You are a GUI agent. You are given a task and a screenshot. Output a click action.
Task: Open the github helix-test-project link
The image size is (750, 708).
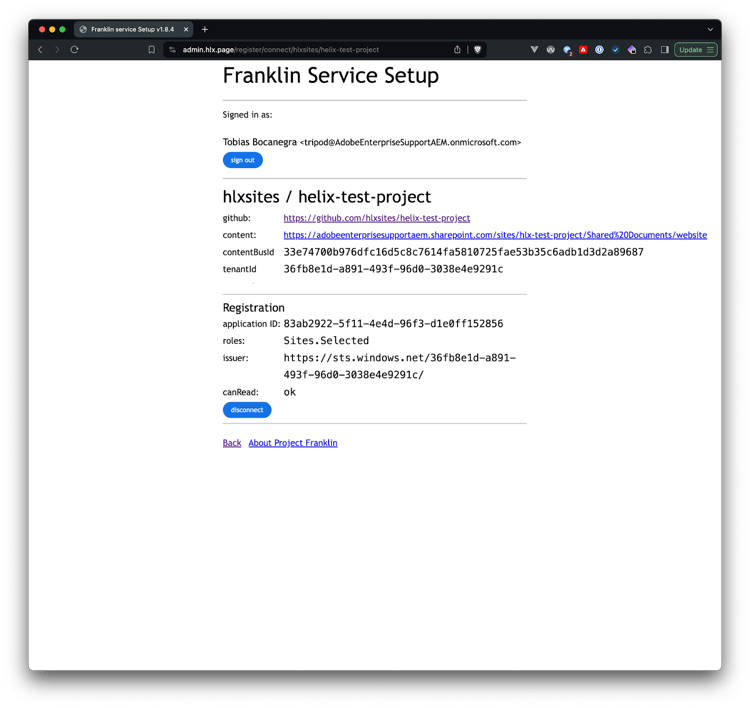point(376,218)
